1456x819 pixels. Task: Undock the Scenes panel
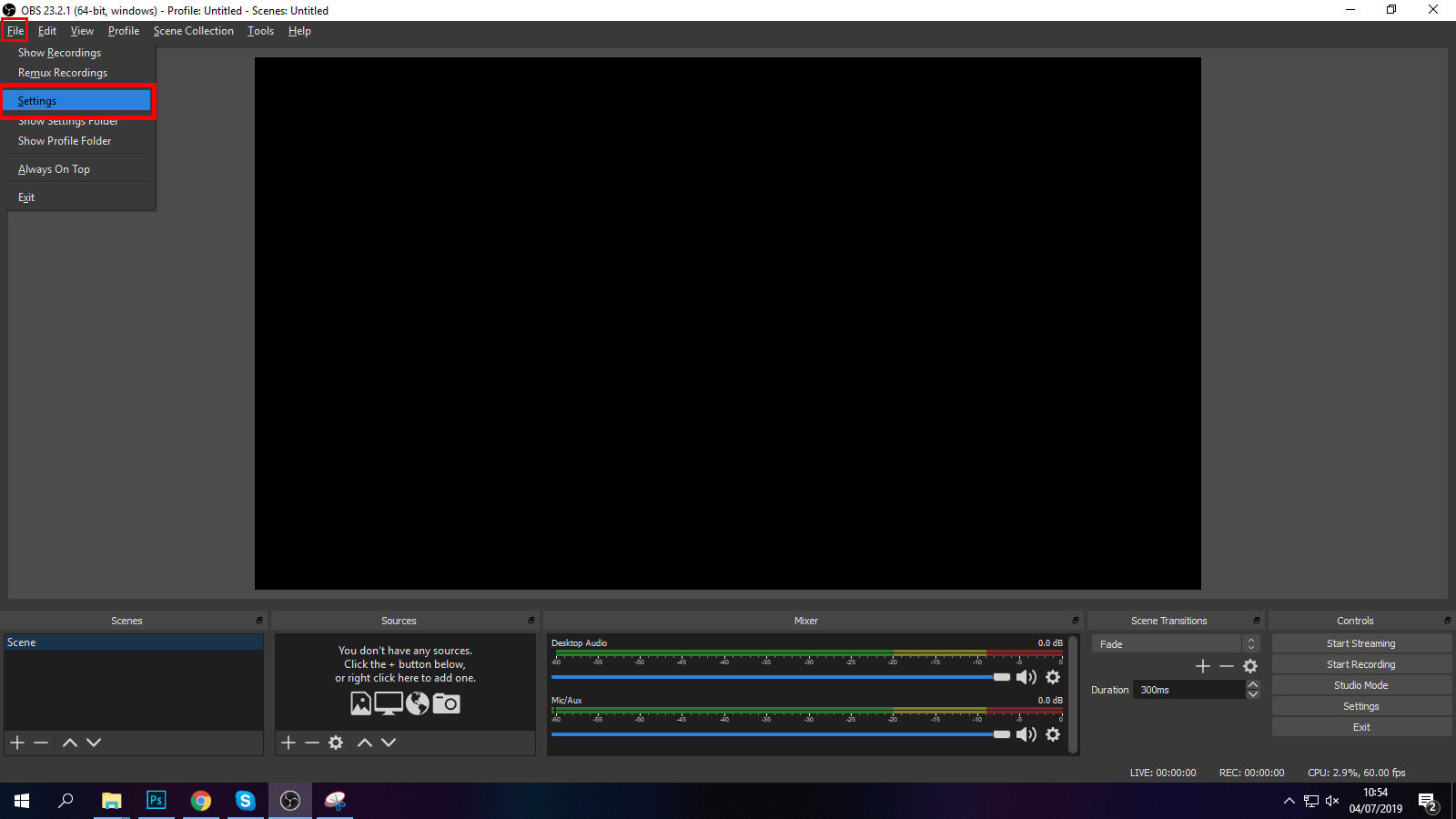[259, 621]
